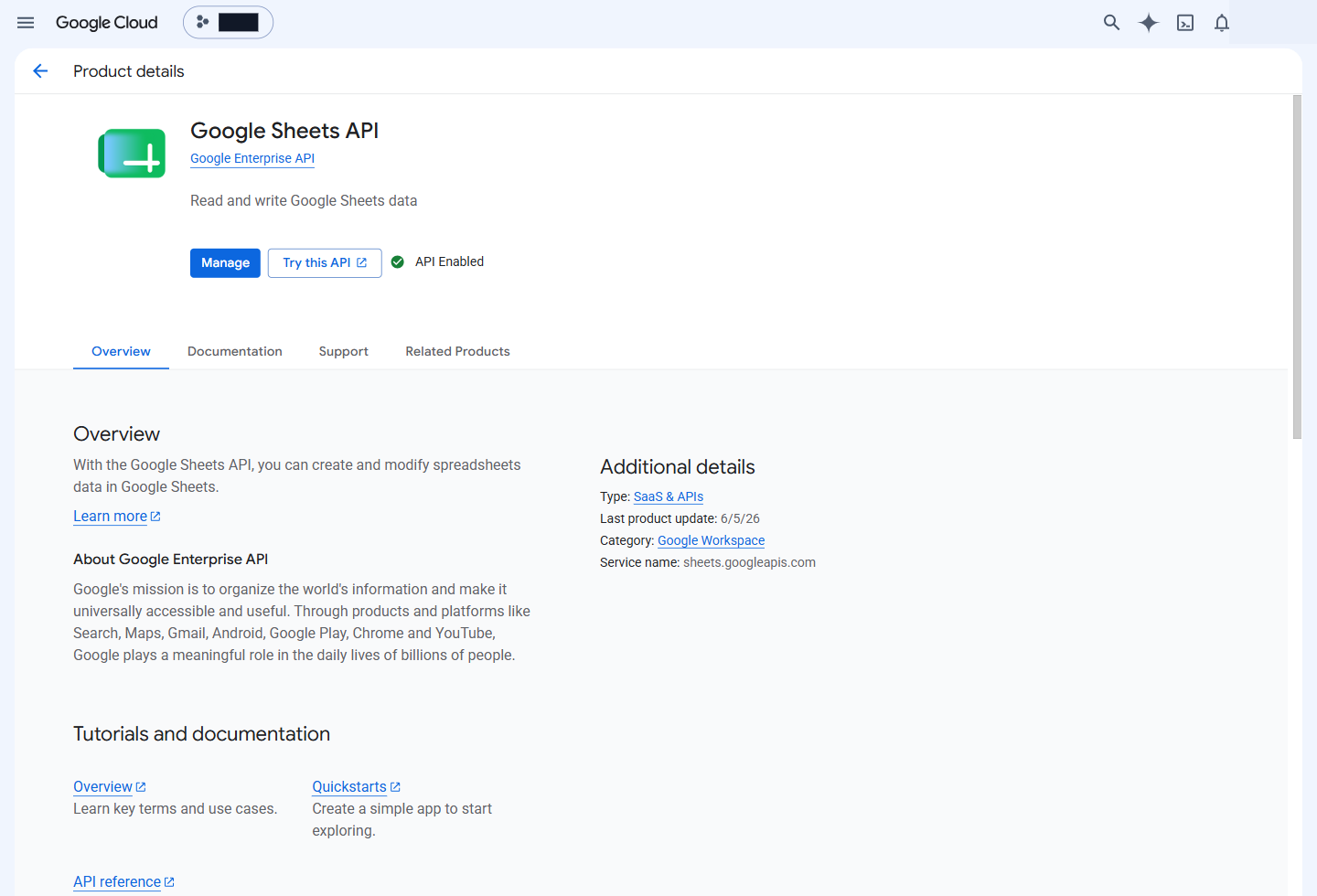Open the hamburger navigation menu

(x=26, y=23)
